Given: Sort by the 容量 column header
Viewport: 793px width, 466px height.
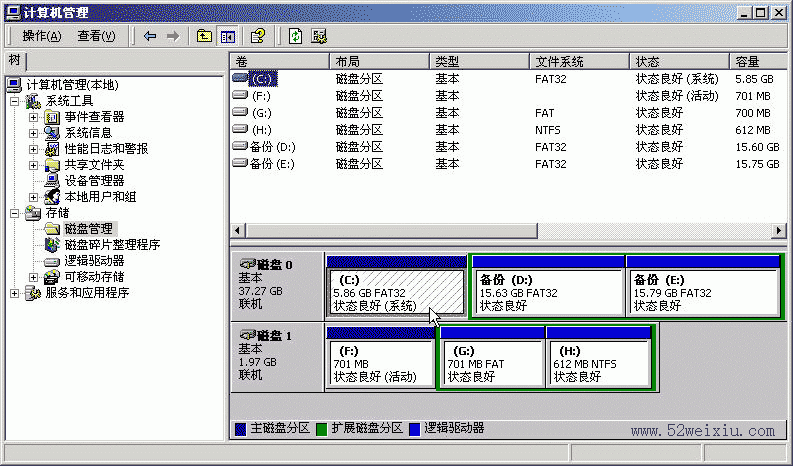Looking at the screenshot, I should (x=759, y=61).
